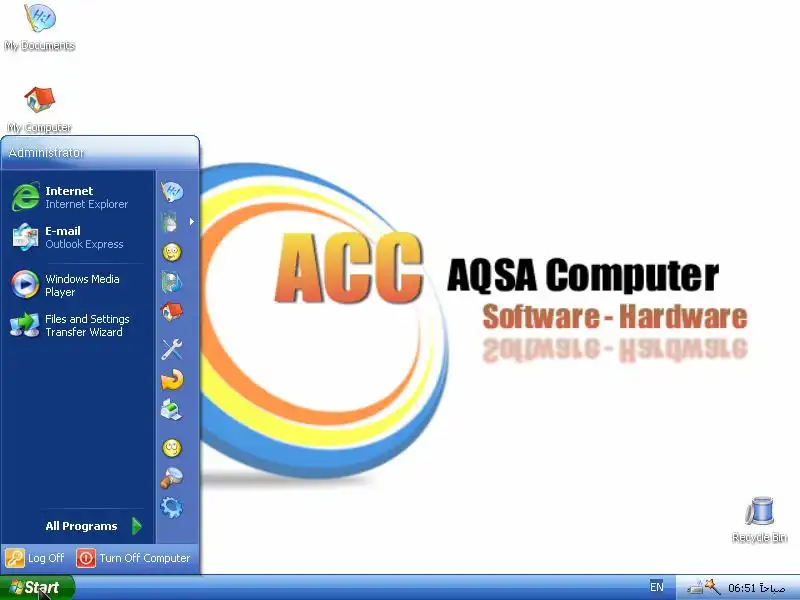
Task: Launch Internet Explorer from Start menu
Action: pos(77,197)
